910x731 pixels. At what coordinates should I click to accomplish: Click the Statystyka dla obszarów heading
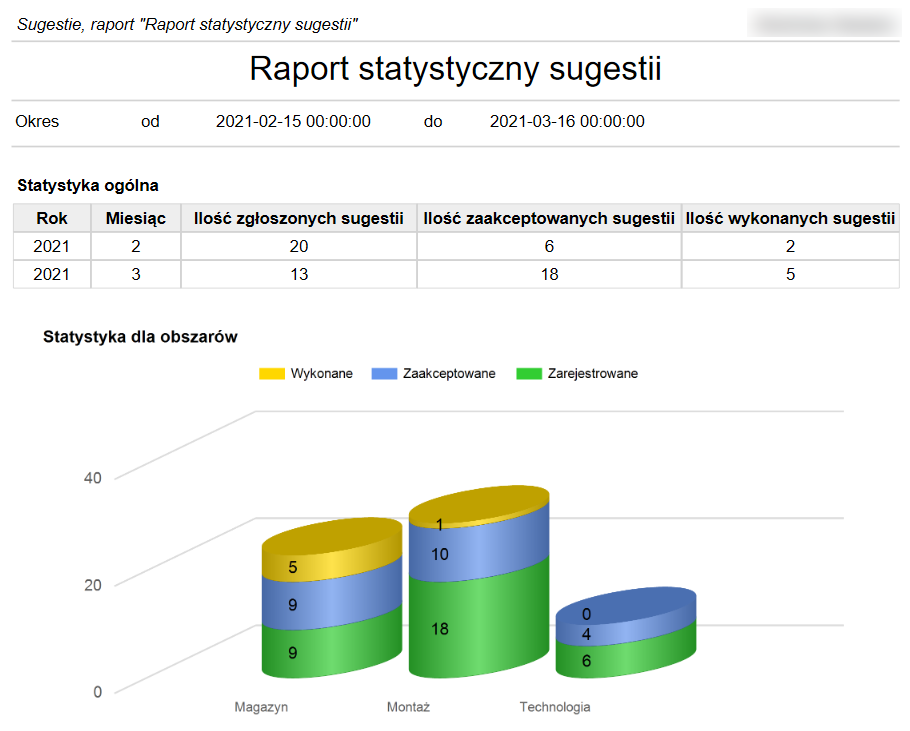click(140, 337)
